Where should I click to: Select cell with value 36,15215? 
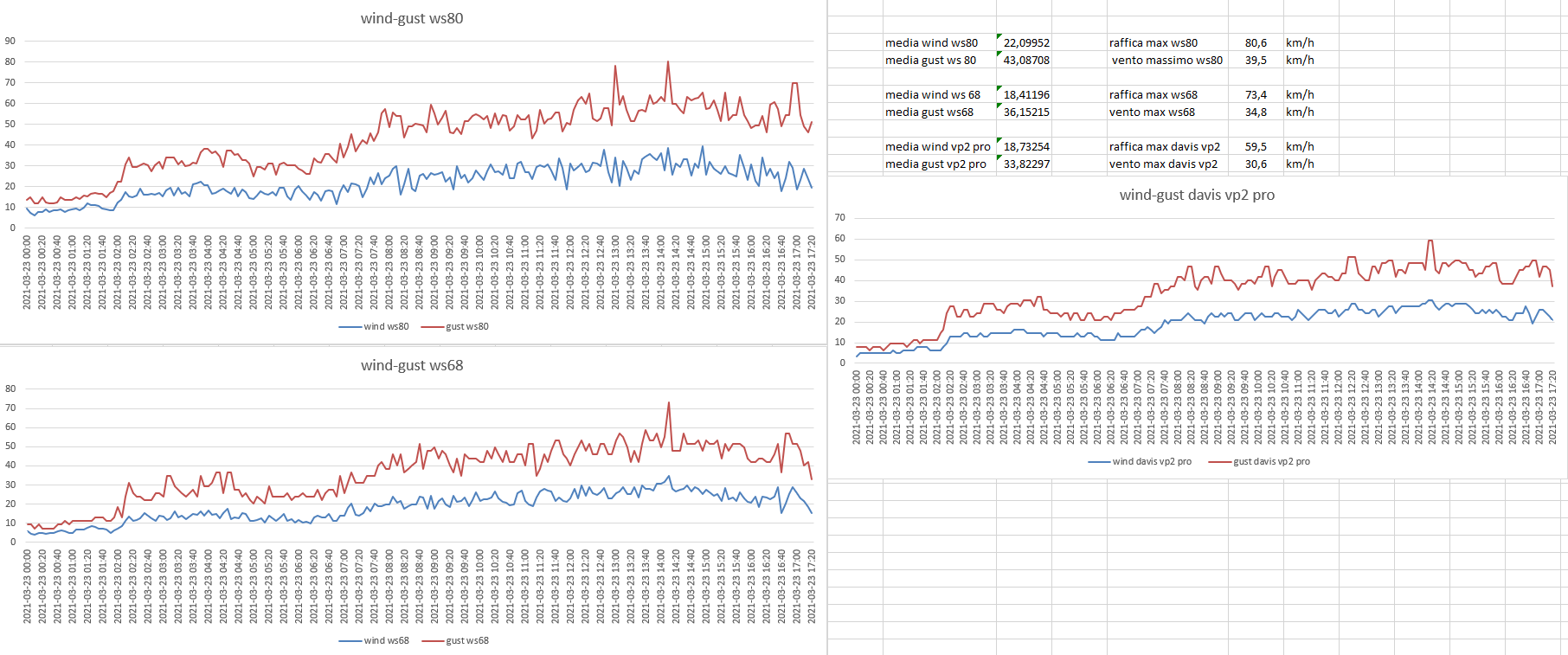[1025, 112]
